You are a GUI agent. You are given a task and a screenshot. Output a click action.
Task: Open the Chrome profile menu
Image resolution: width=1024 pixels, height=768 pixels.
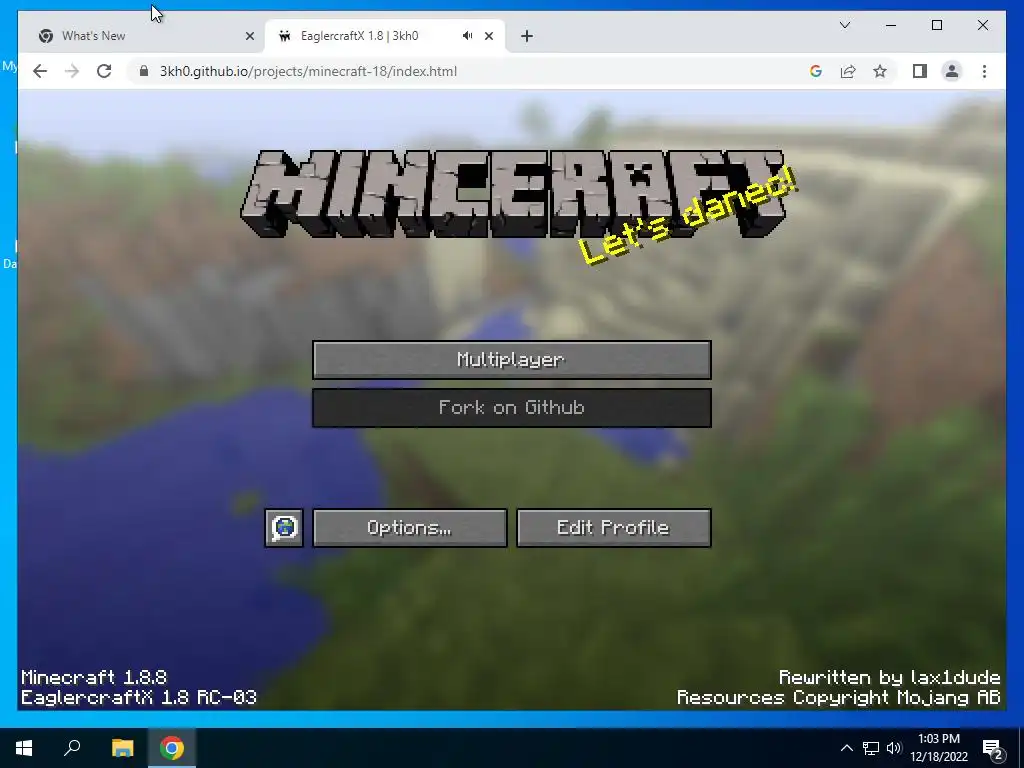[x=952, y=71]
